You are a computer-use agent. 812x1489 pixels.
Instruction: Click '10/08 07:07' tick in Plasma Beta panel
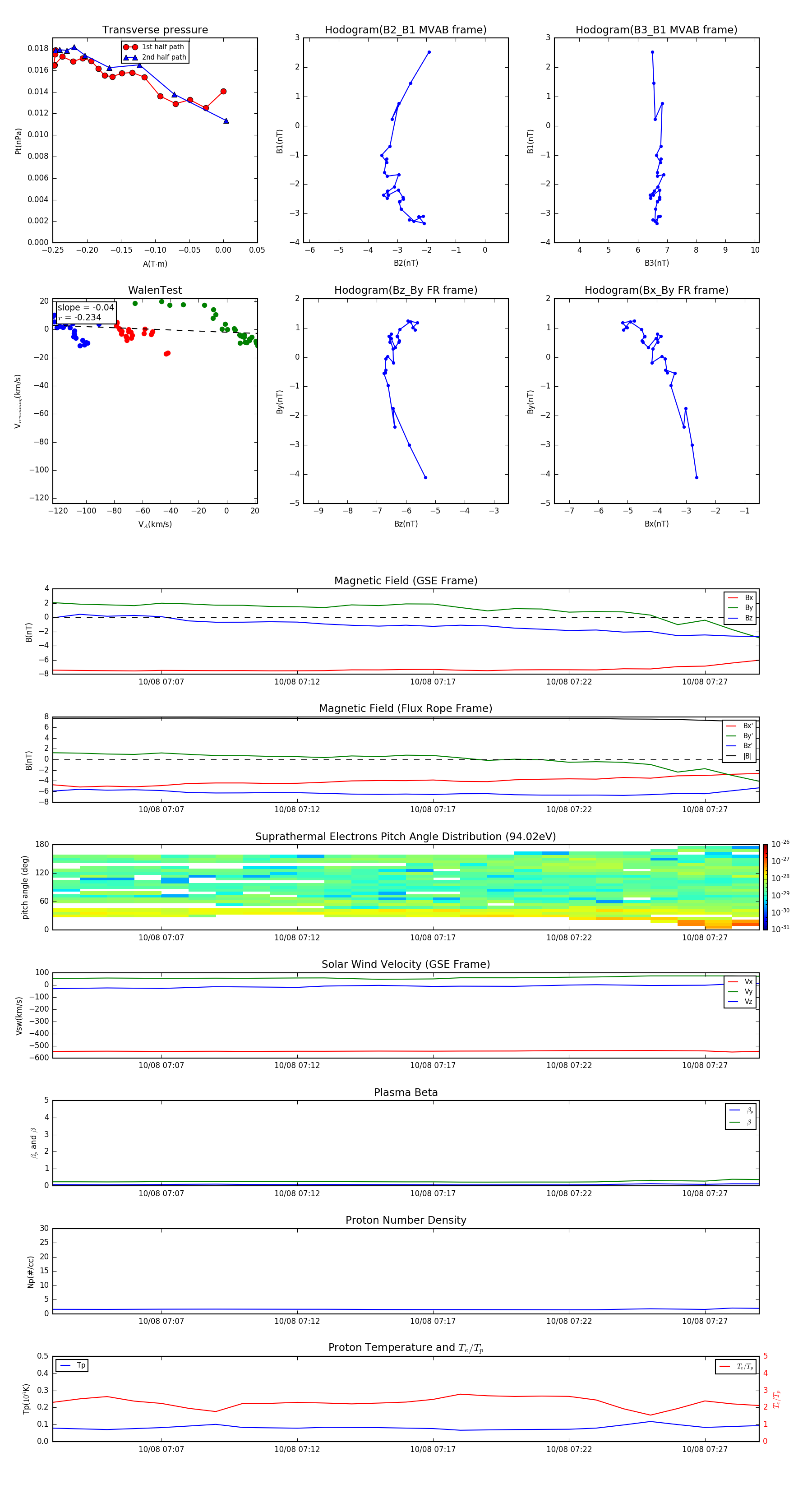pos(161,1193)
